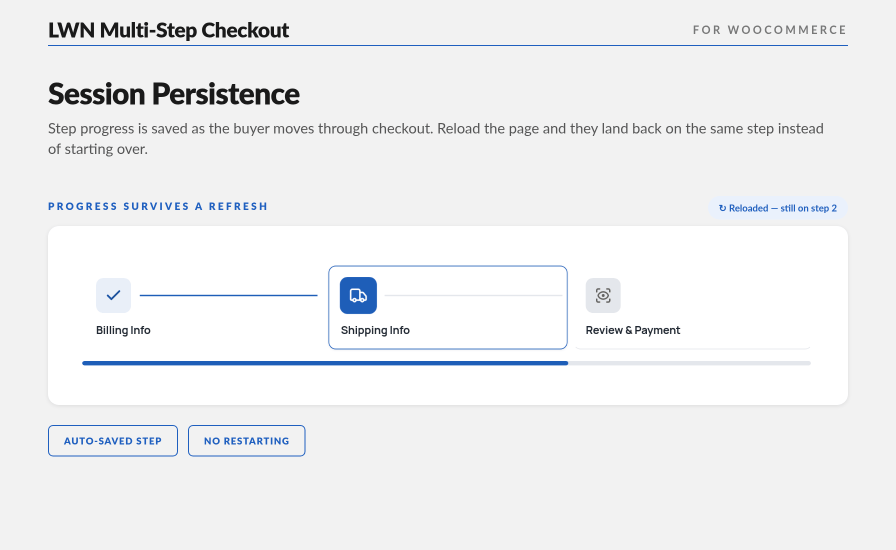Select the Review & Payment step label

[633, 330]
